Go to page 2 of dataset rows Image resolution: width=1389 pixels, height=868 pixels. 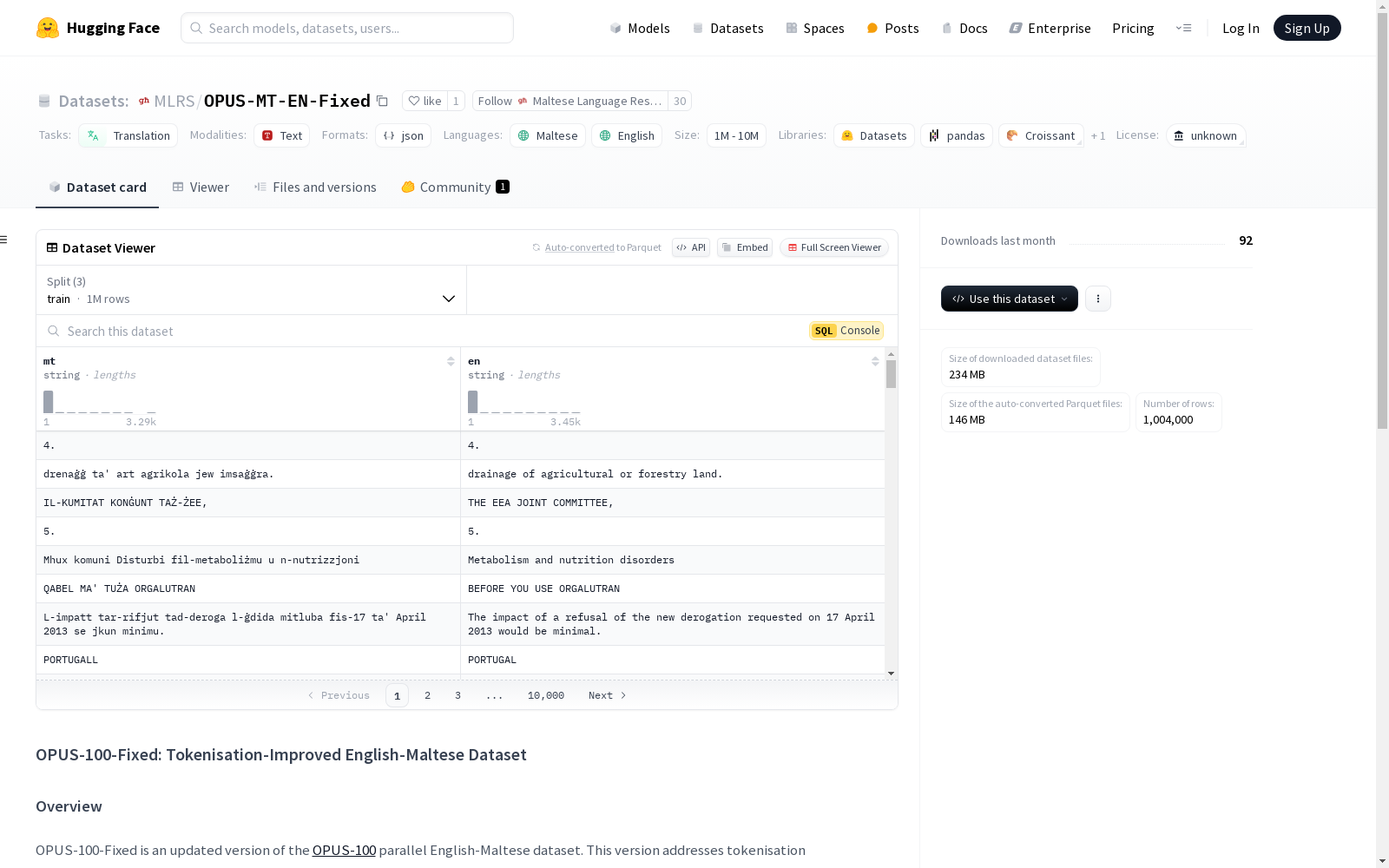[x=427, y=695]
